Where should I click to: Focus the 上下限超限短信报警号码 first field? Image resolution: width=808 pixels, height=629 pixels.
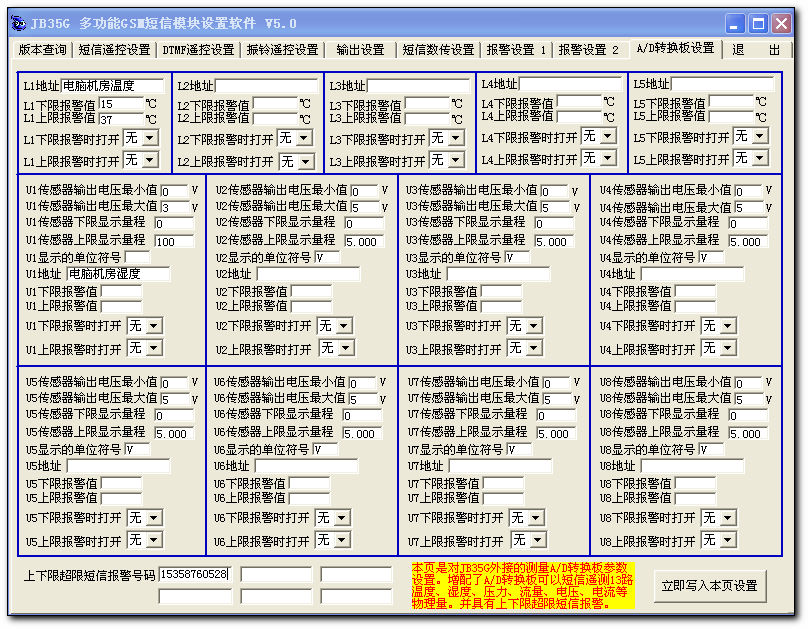tap(195, 574)
